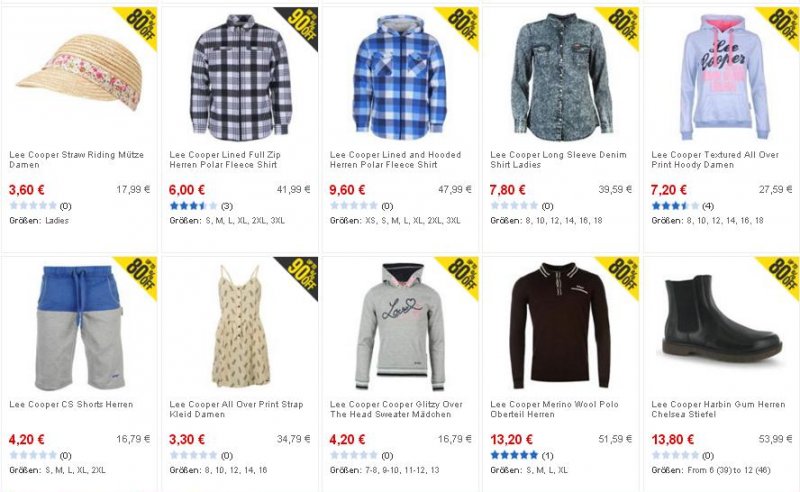
Task: Click the Lee Cooper Lined Full Zip shirt title
Action: point(225,160)
